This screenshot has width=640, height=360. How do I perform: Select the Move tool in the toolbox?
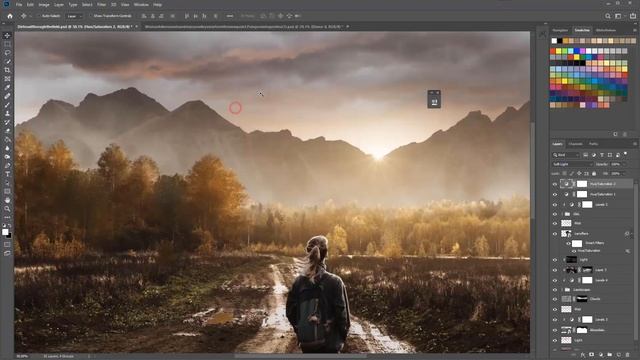click(x=7, y=36)
